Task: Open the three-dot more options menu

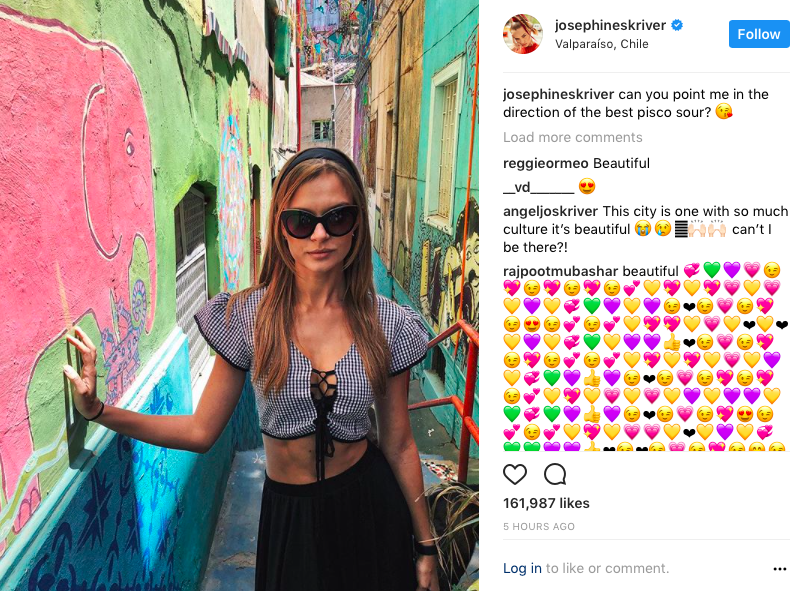Action: coord(780,569)
